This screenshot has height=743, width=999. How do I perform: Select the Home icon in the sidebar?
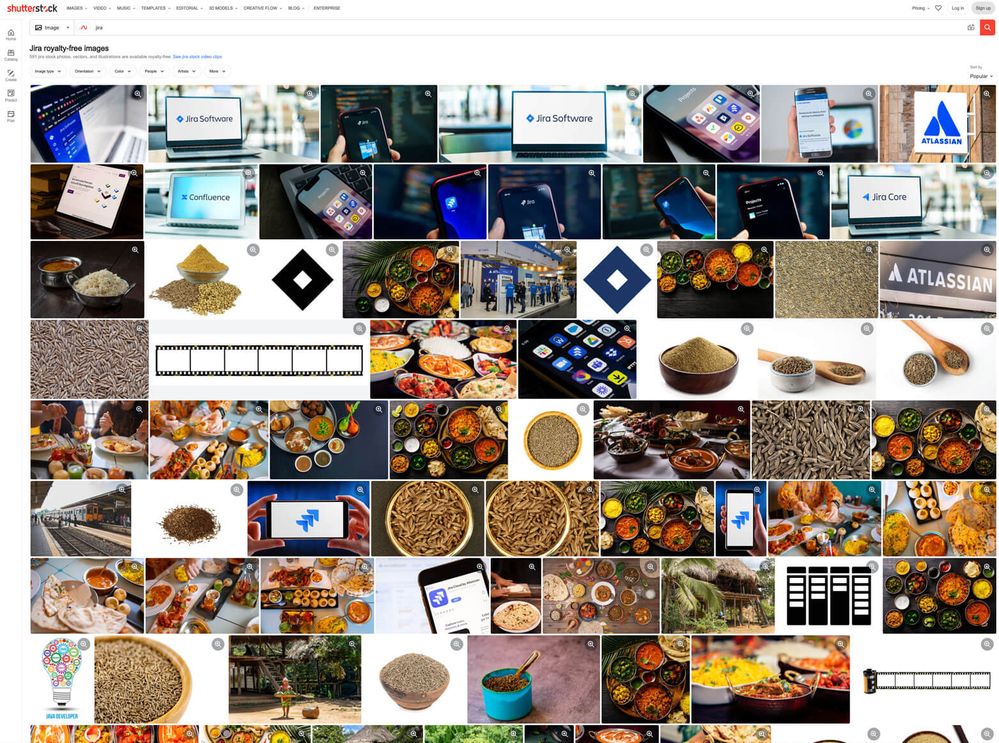click(9, 33)
